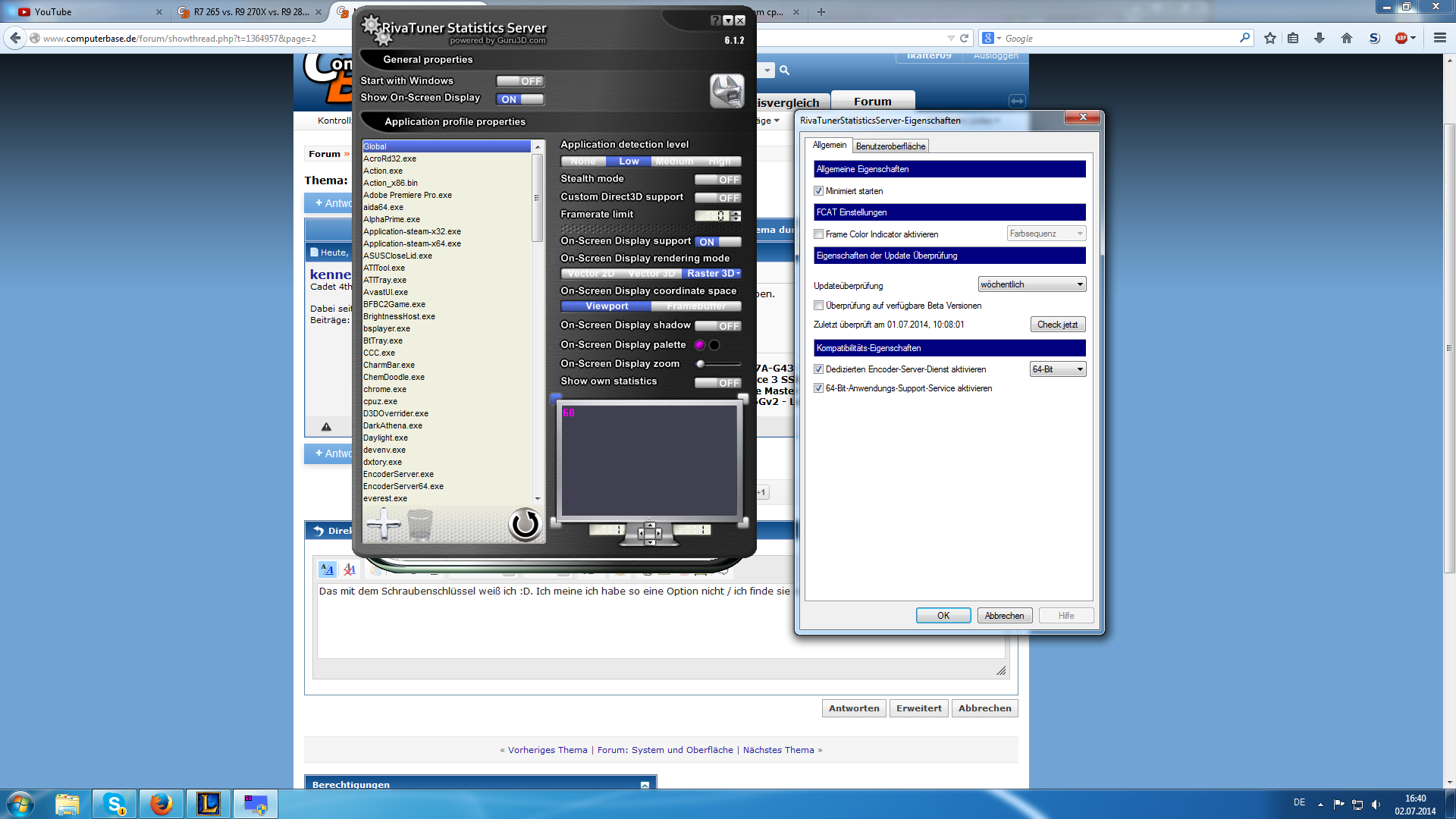
Task: Select Medium application detection level
Action: (x=674, y=162)
